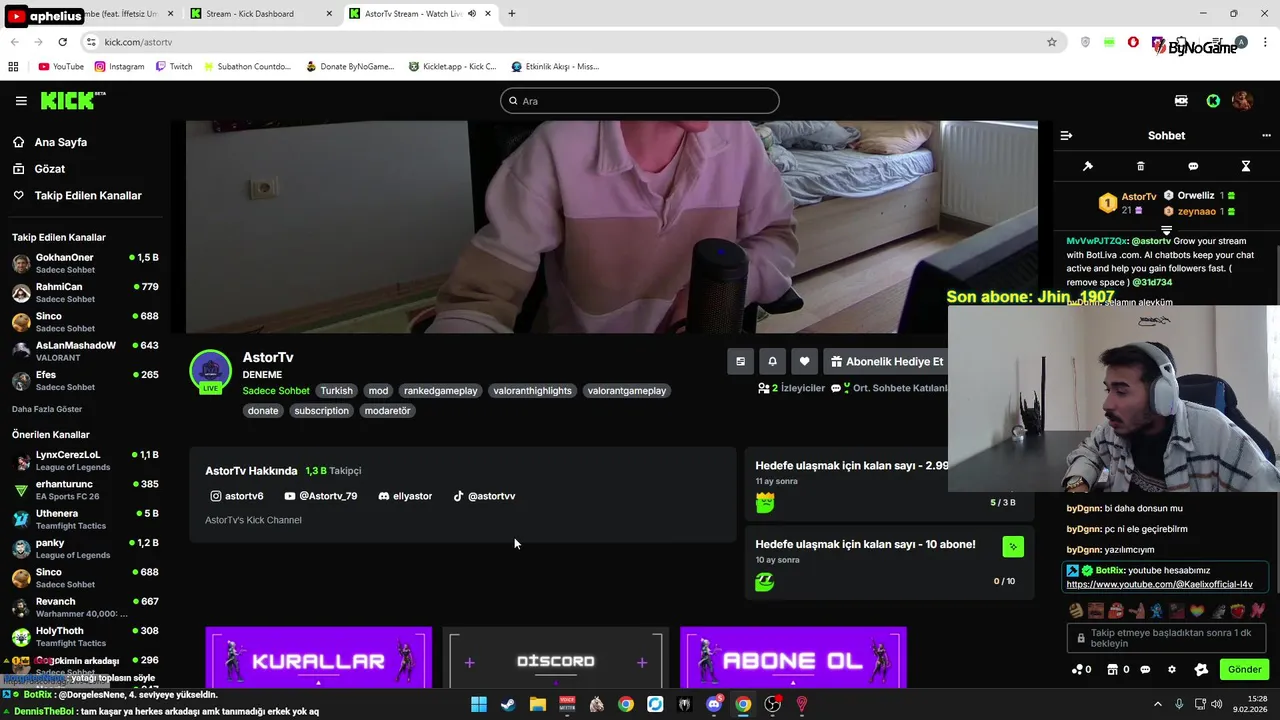The width and height of the screenshot is (1280, 720).
Task: Open the clips icon in Kick header
Action: [1181, 101]
